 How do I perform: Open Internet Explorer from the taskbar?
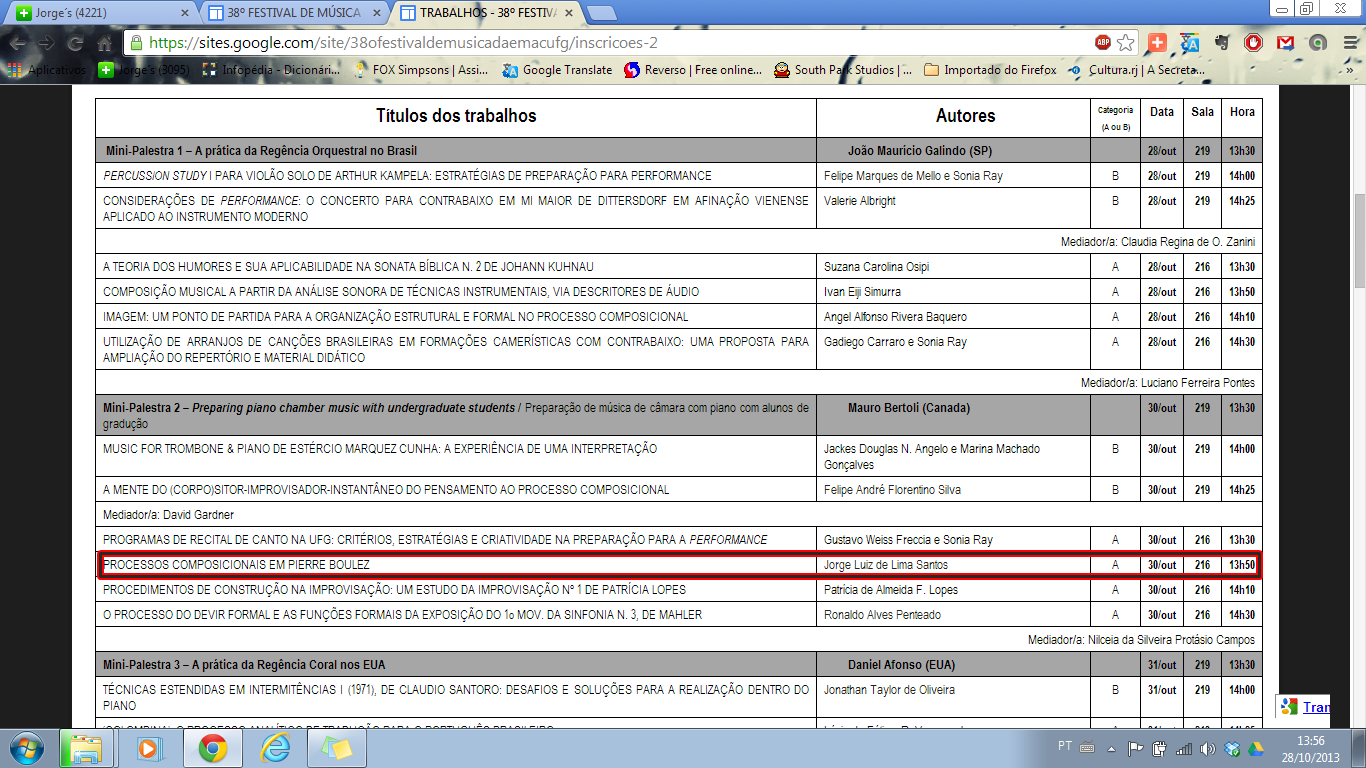point(274,748)
